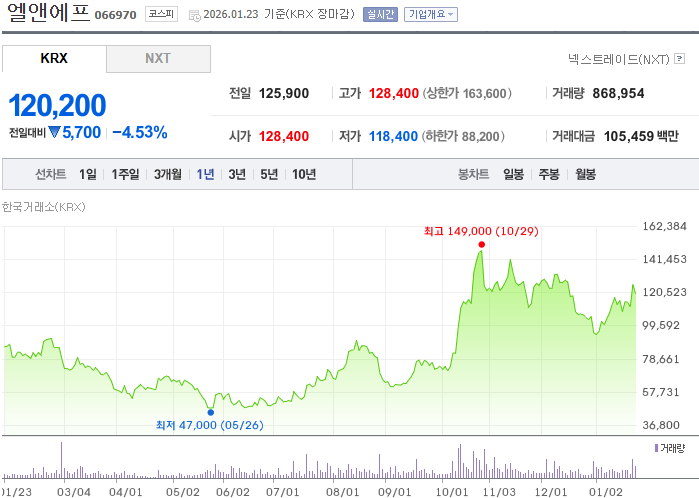Select the 10년 line chart period

pyautogui.click(x=304, y=174)
